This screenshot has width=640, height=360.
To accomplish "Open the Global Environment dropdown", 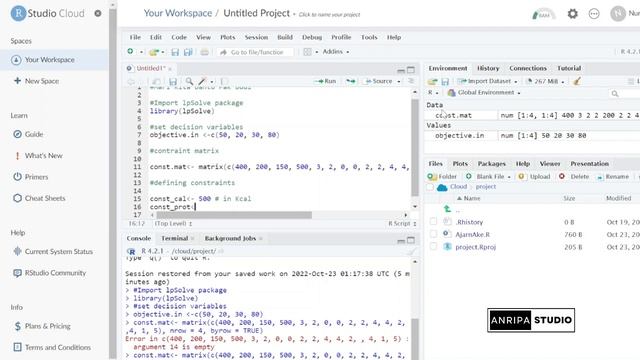I will (484, 93).
